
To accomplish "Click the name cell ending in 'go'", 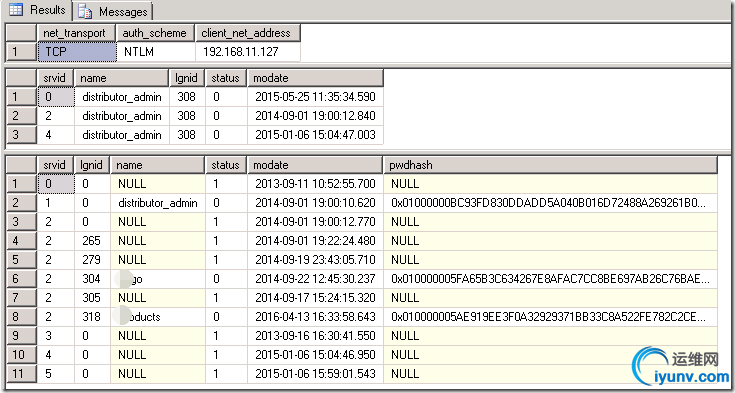I will tap(158, 279).
